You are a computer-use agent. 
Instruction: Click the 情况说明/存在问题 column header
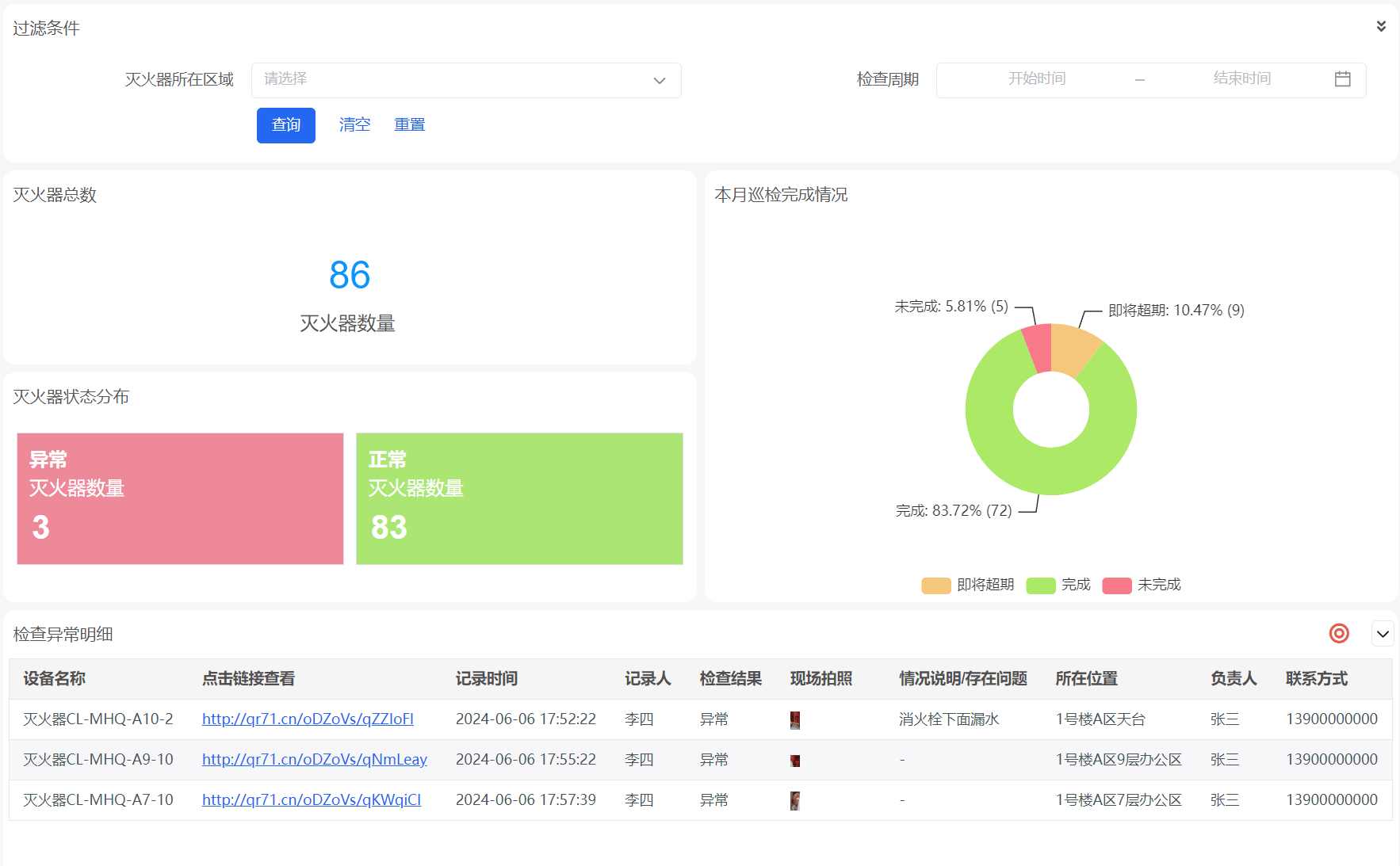(963, 678)
